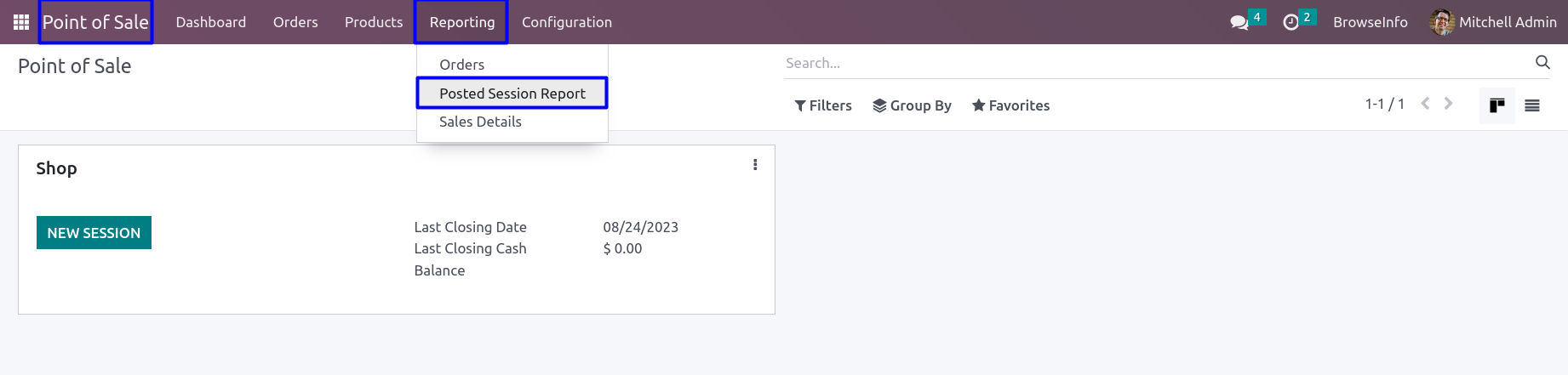Expand the Filters dropdown

(x=823, y=105)
